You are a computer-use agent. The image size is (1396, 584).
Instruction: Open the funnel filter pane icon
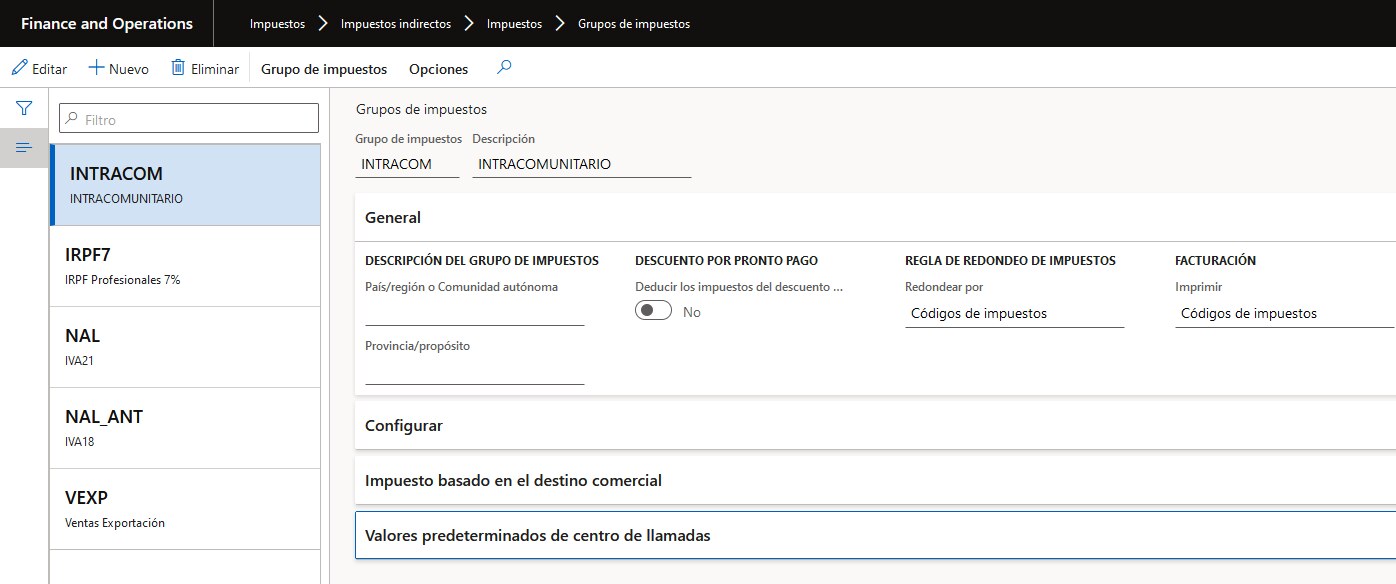click(24, 108)
